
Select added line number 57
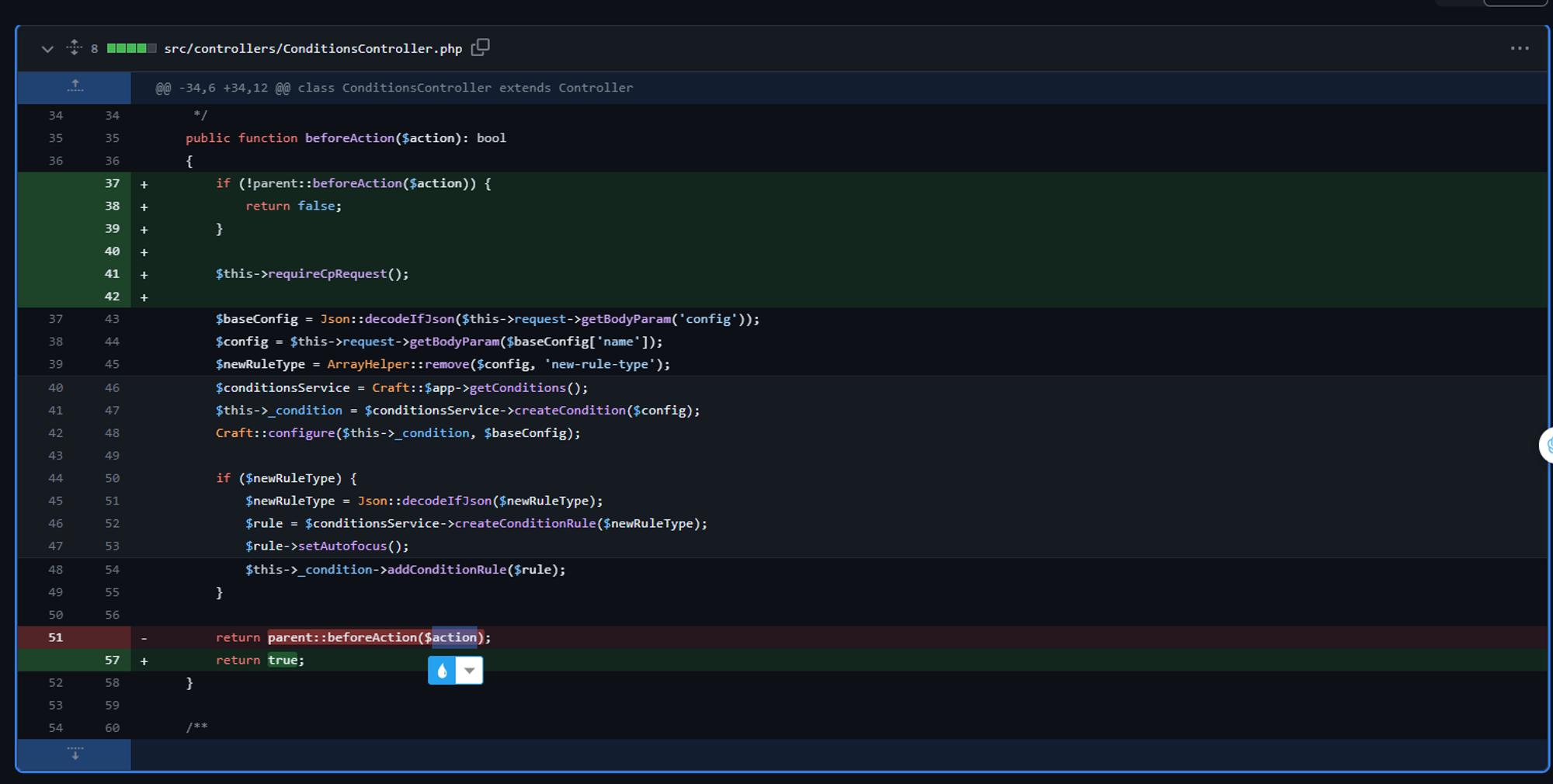click(x=113, y=660)
